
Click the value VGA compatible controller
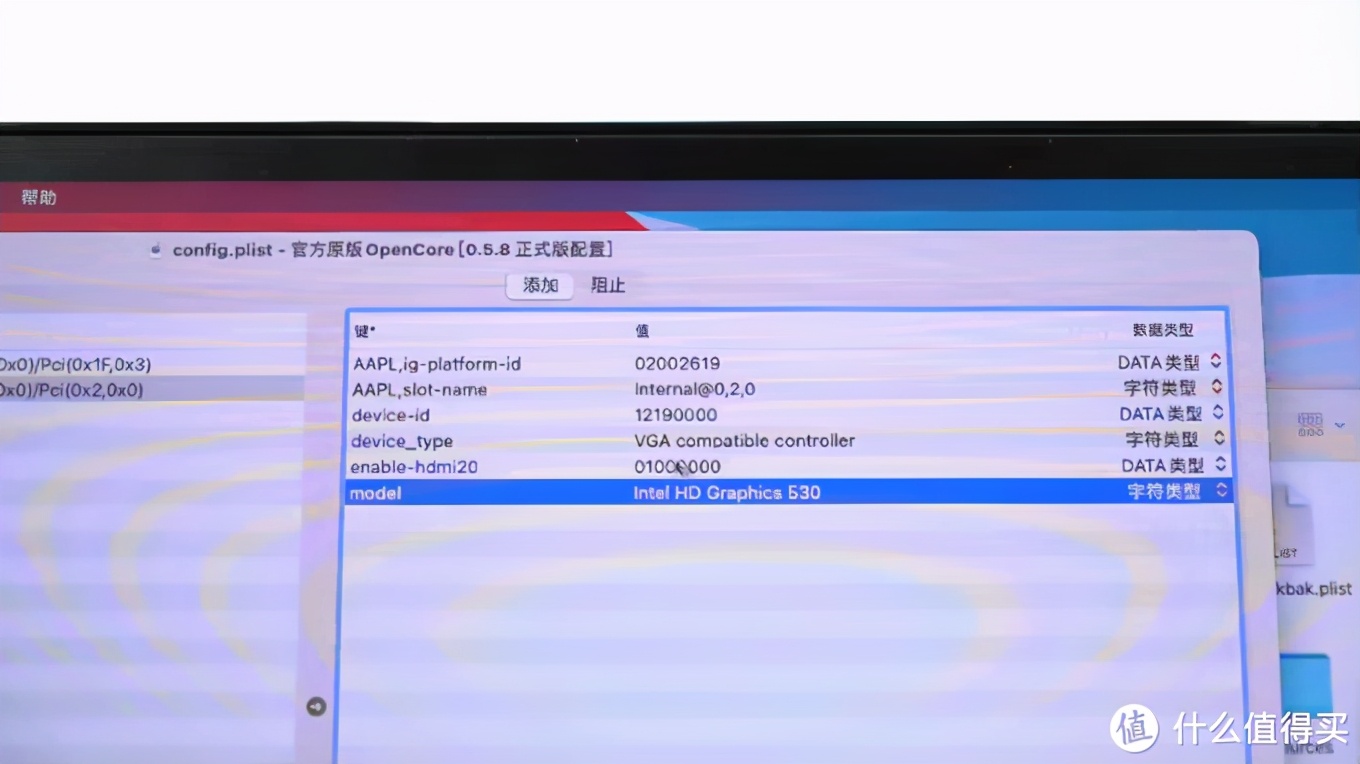pyautogui.click(x=745, y=441)
